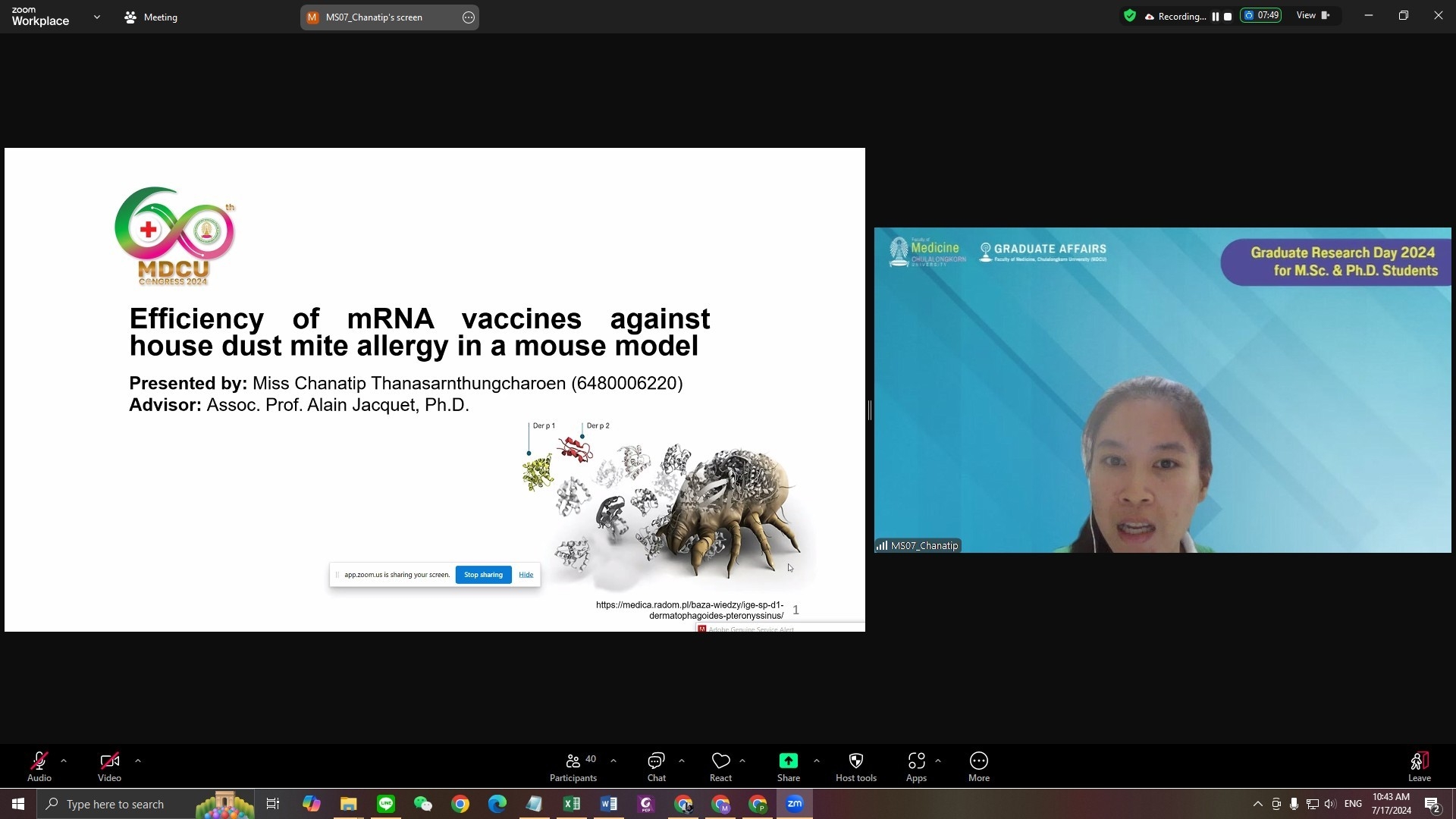Pause the meeting recording

coord(1216,17)
